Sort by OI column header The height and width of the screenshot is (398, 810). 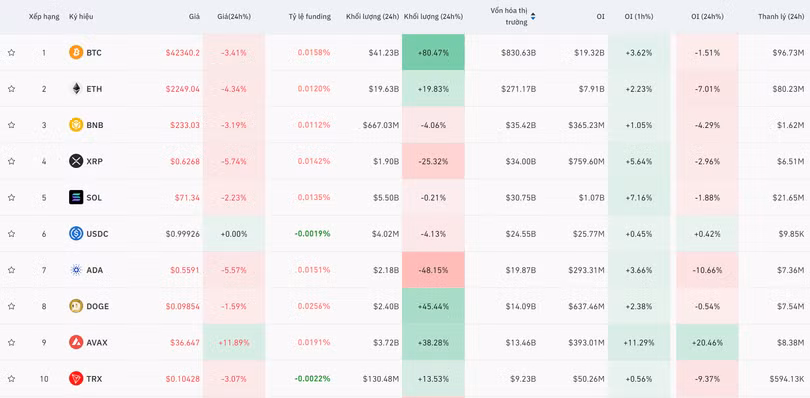[600, 17]
